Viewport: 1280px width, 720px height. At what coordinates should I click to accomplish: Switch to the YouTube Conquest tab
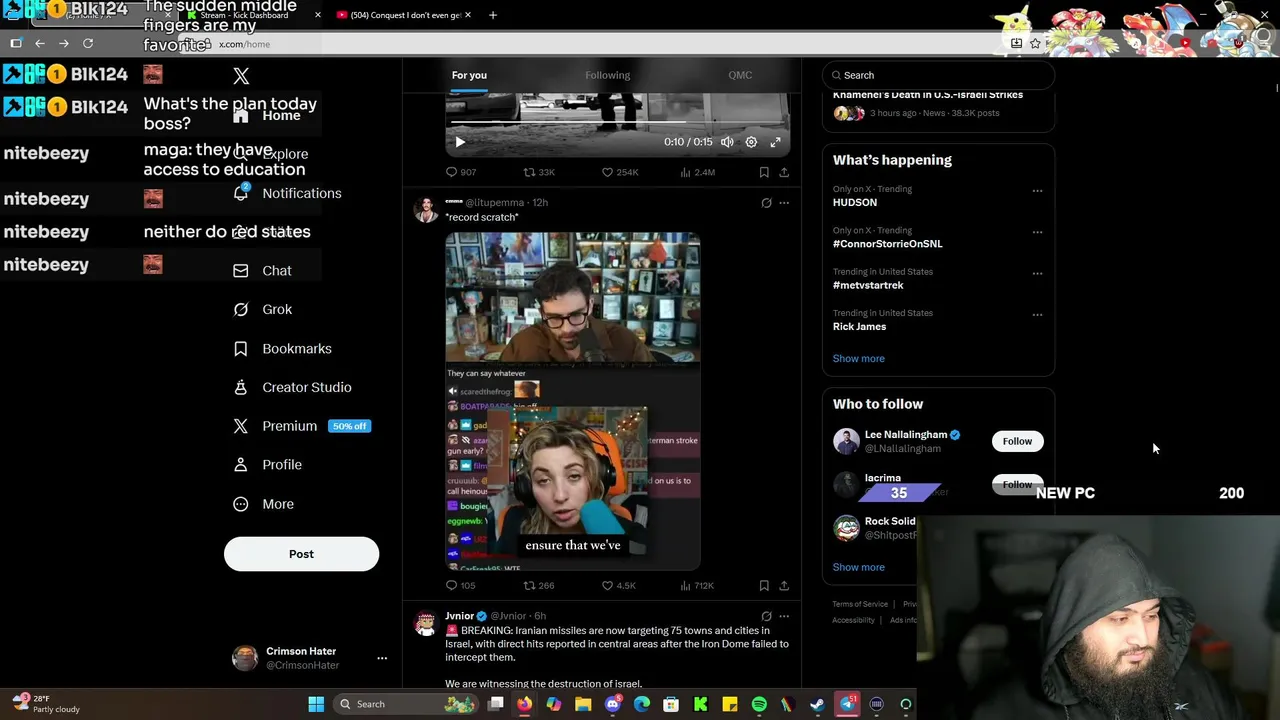(402, 15)
